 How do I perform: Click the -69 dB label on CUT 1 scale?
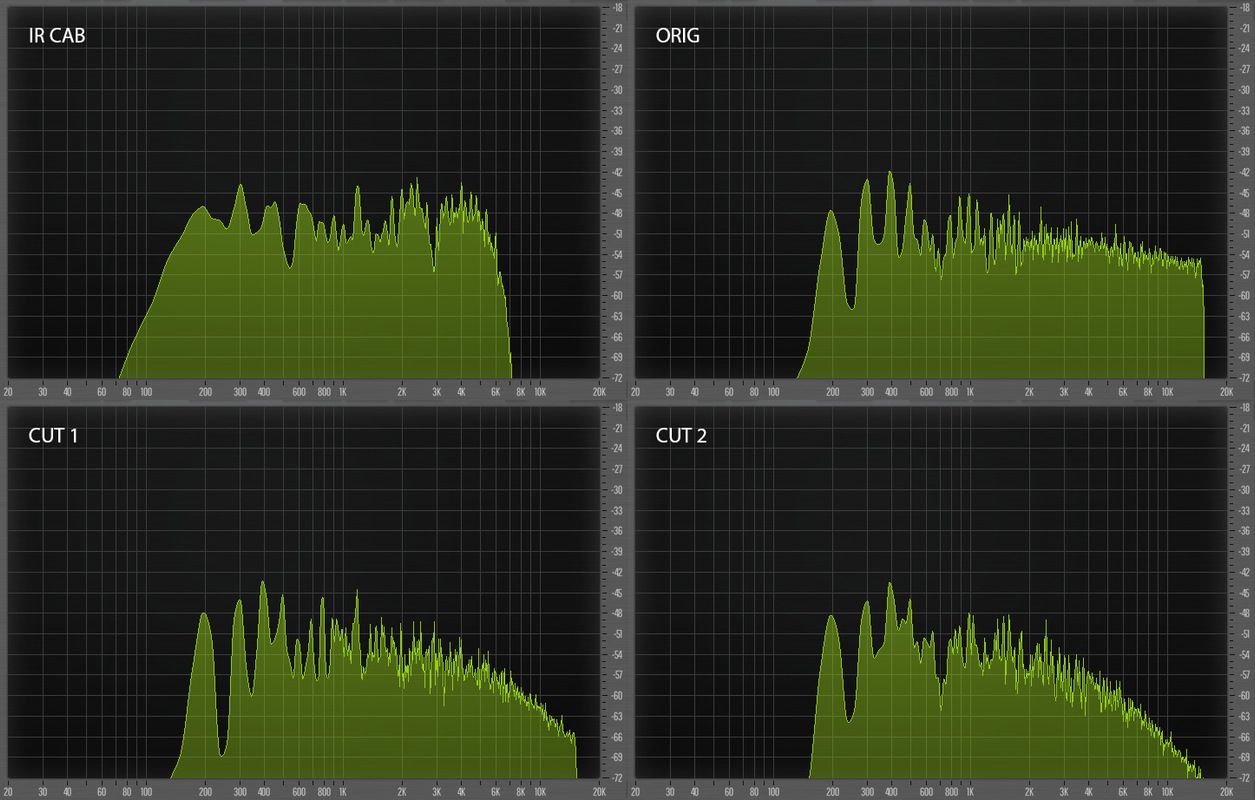click(617, 757)
